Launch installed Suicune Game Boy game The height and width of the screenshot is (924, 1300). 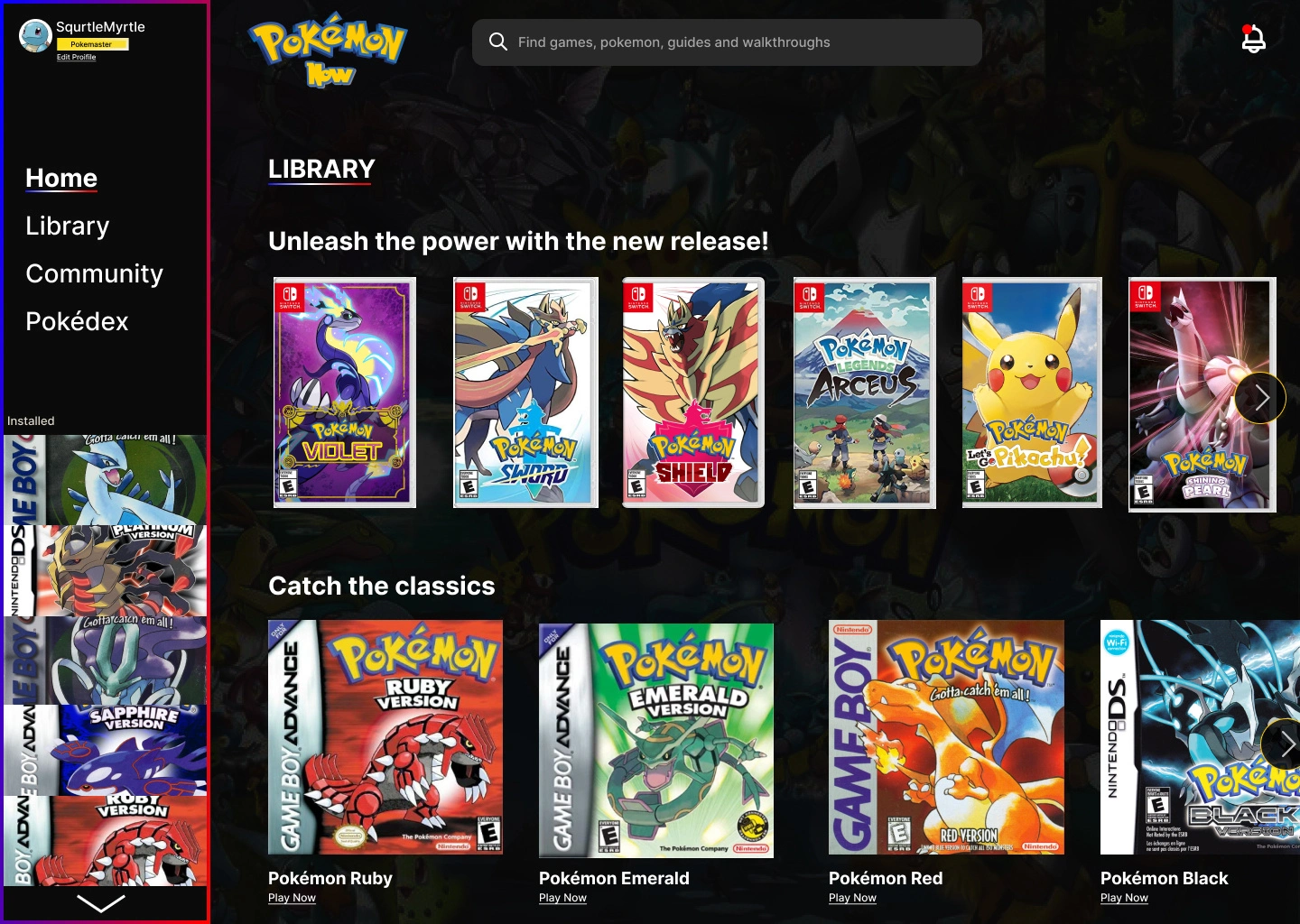point(105,661)
